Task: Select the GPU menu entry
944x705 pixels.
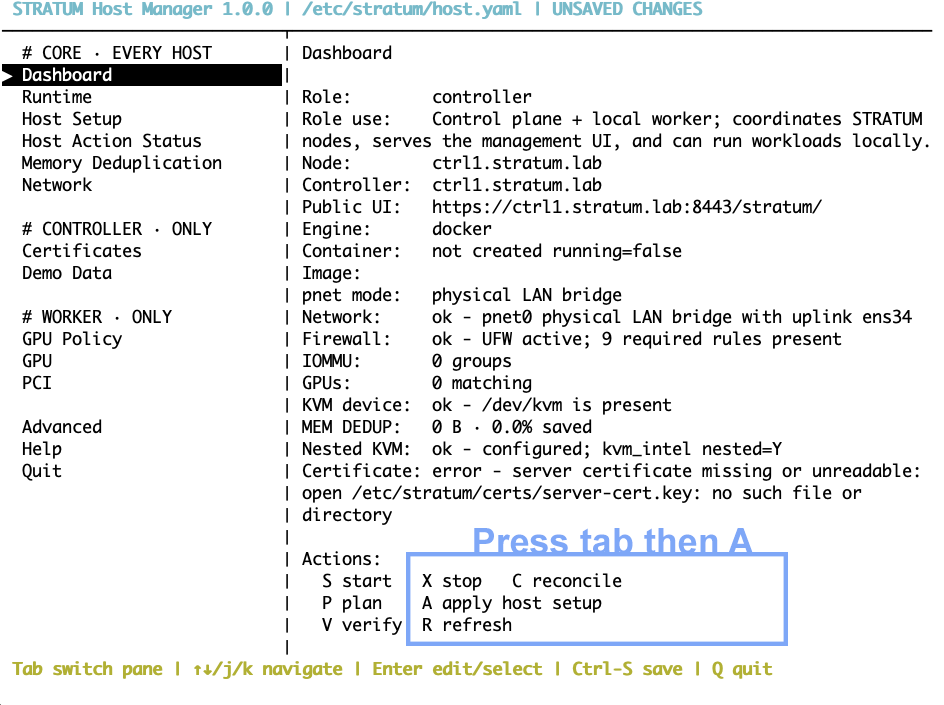Action: pos(37,361)
